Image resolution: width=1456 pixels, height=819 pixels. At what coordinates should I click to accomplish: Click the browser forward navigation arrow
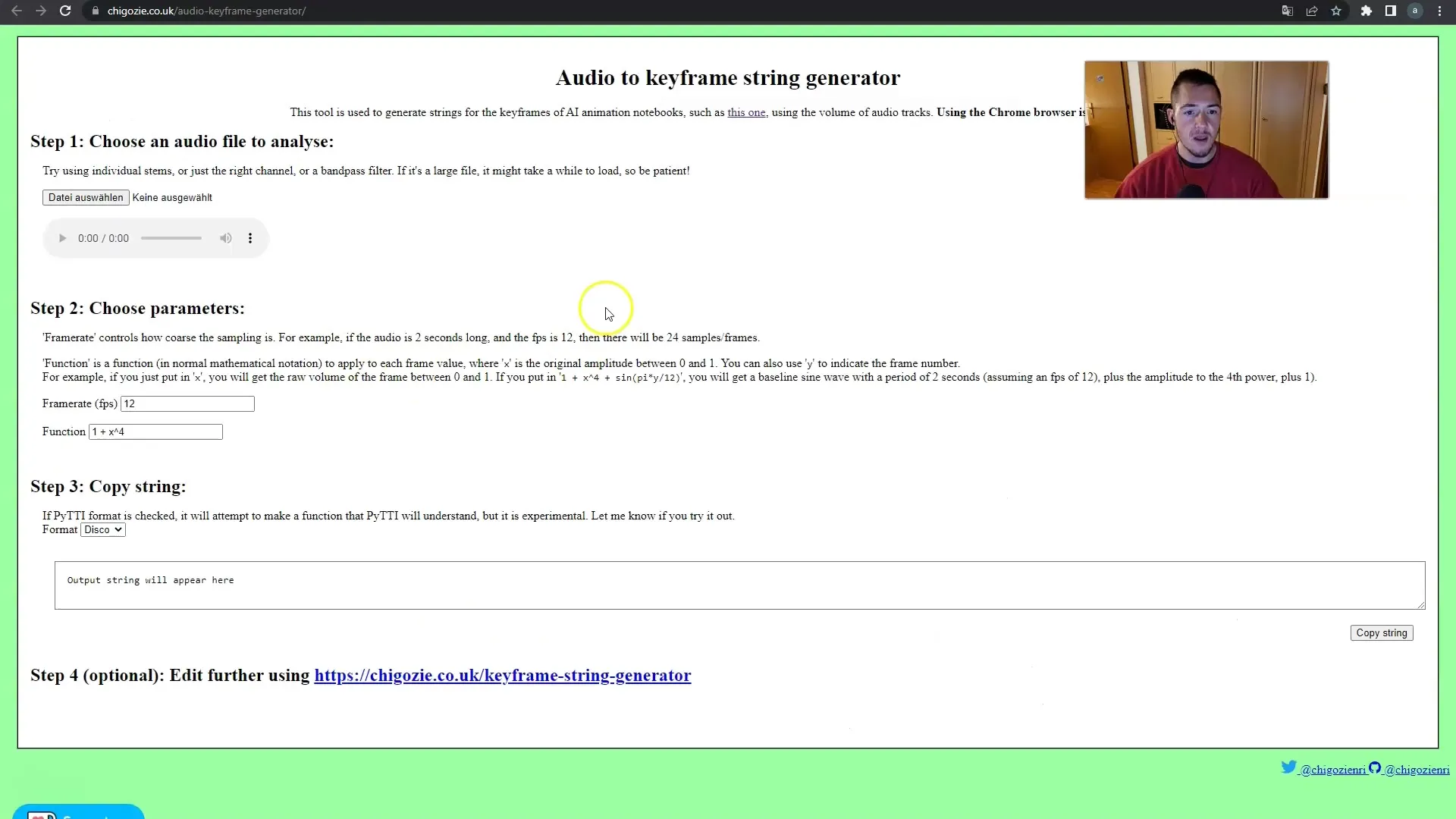click(40, 11)
